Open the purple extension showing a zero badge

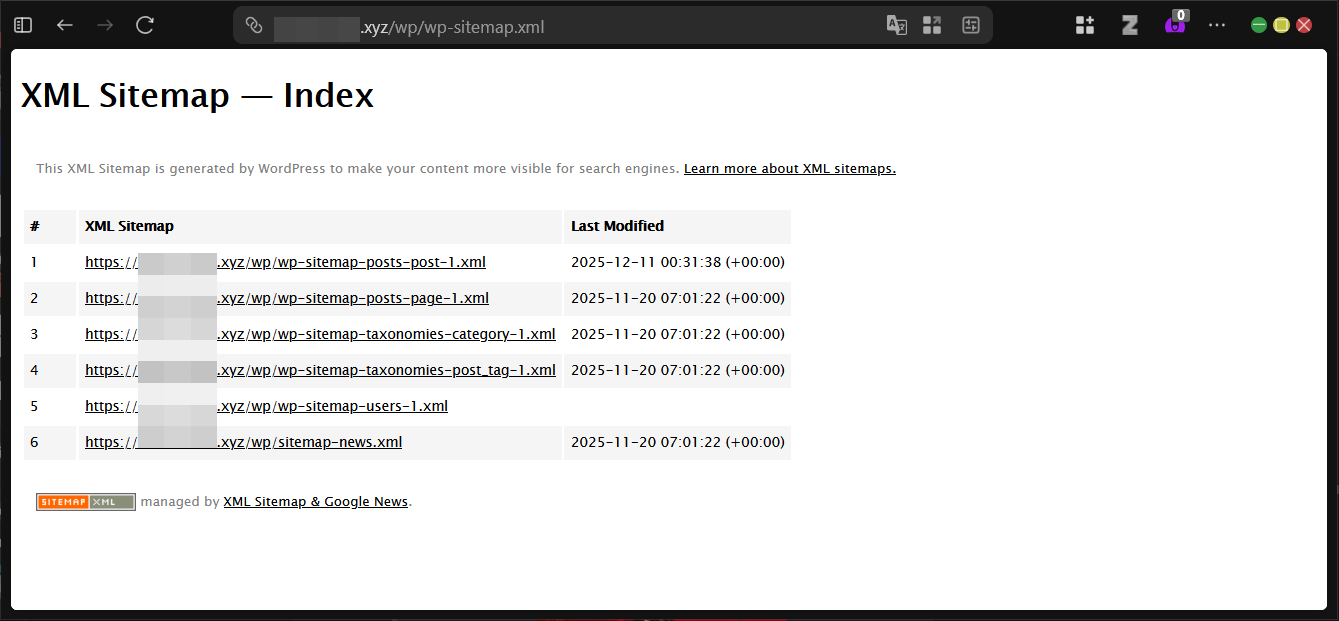[1176, 24]
